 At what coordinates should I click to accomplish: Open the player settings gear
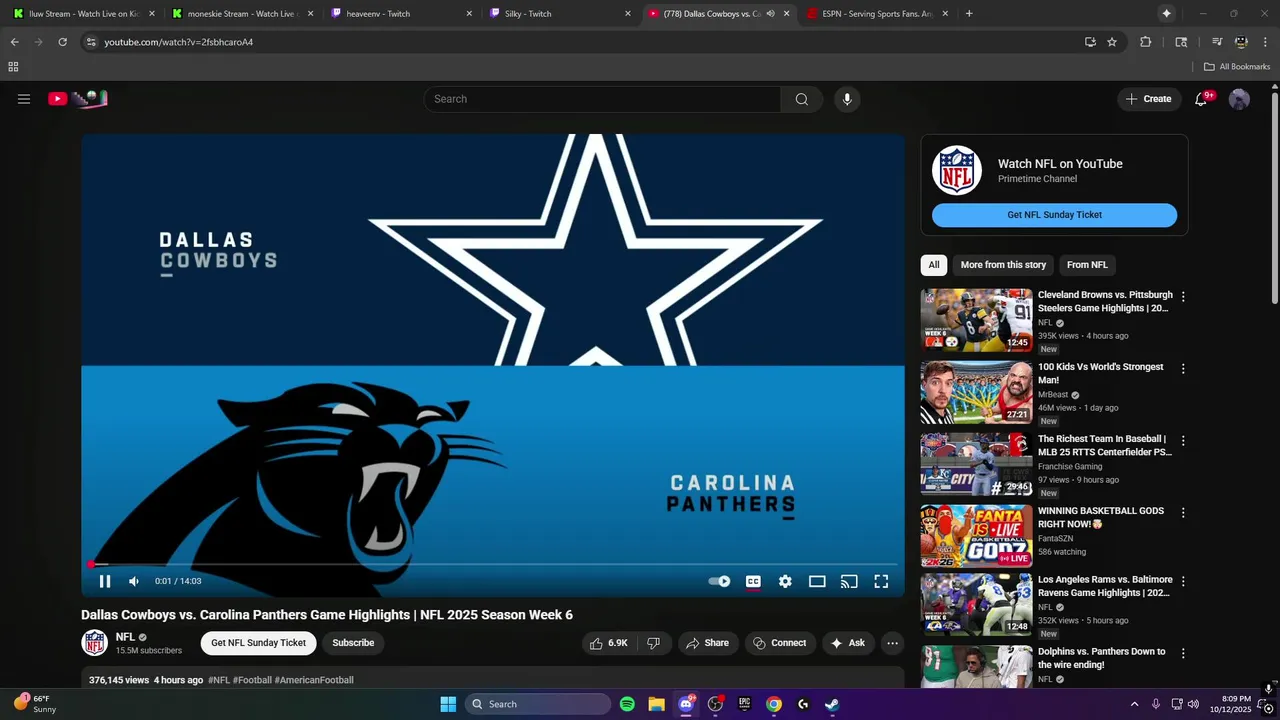point(785,581)
